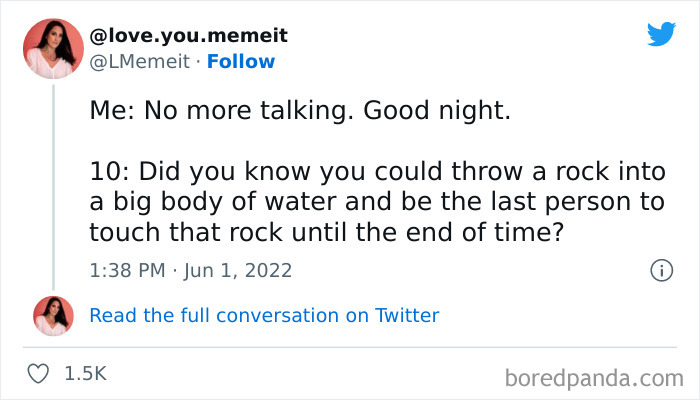The image size is (700, 400).
Task: Click the dot separator before Follow
Action: pyautogui.click(x=197, y=61)
